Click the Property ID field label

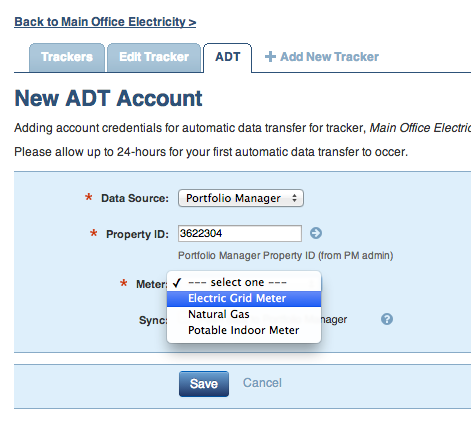tap(137, 234)
